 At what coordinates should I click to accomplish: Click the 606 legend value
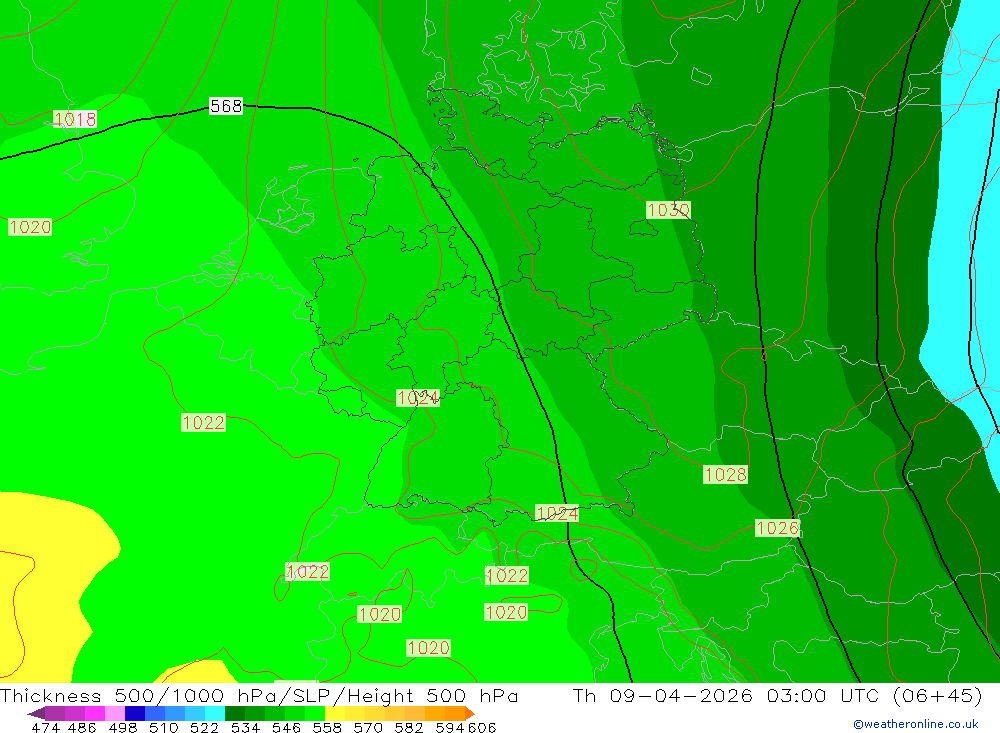click(482, 727)
